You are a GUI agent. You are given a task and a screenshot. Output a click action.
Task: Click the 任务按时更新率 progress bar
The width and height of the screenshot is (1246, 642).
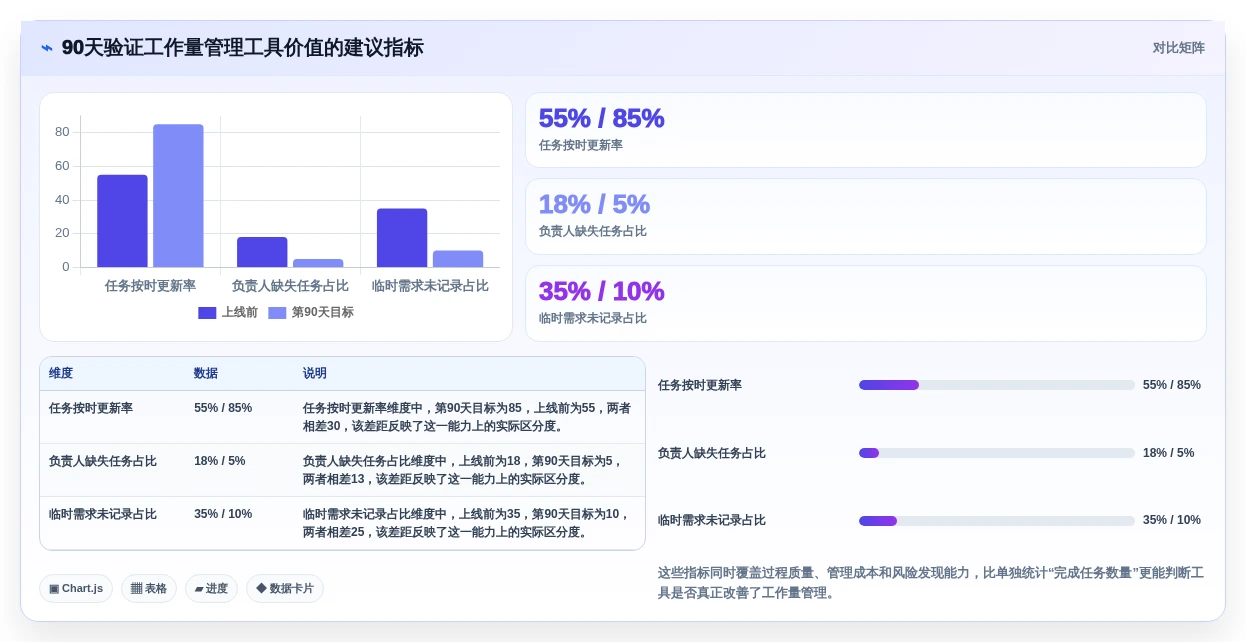click(x=996, y=385)
